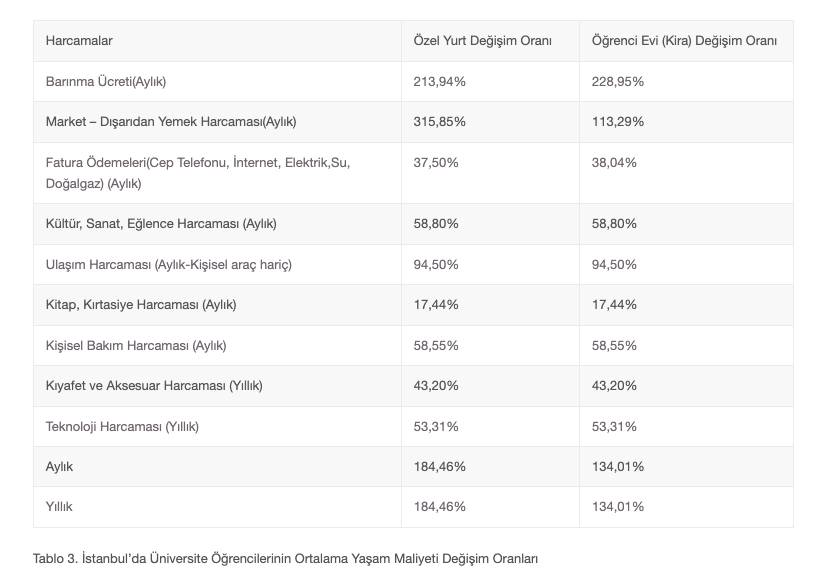Click the 228,95% student house rent value
The image size is (834, 585).
coord(618,81)
